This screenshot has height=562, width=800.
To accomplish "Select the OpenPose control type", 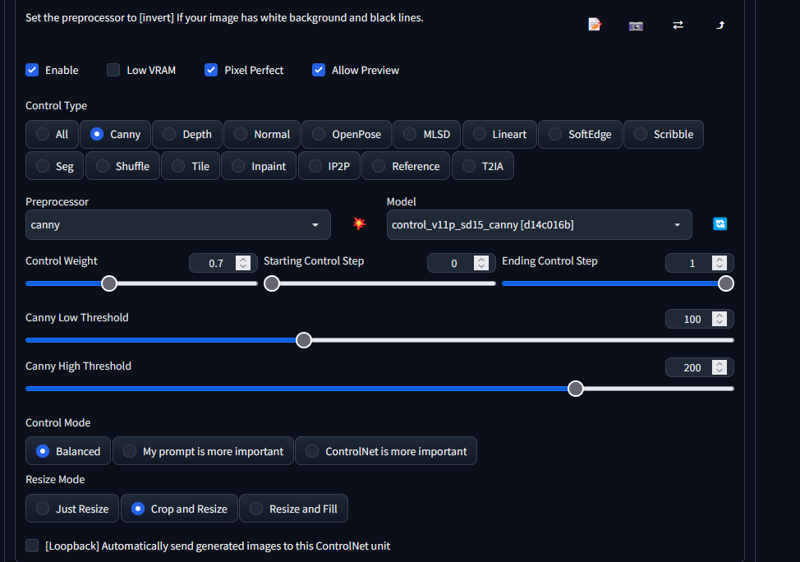I will point(346,135).
